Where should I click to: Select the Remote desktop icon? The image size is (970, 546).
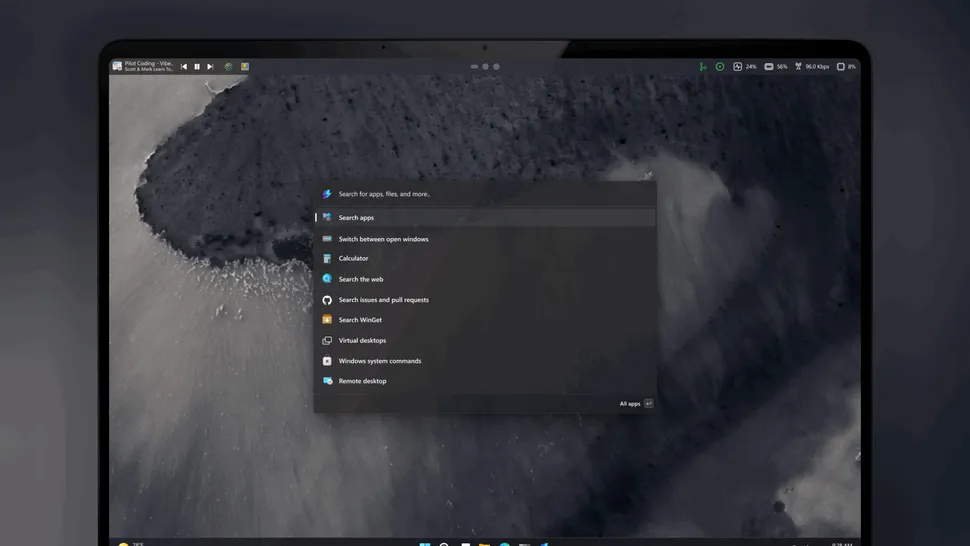click(x=327, y=381)
